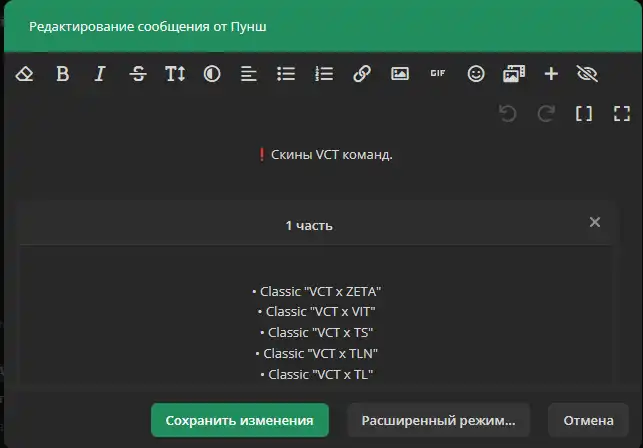Toggle fullscreen editor mode
The width and height of the screenshot is (643, 448).
[x=622, y=114]
